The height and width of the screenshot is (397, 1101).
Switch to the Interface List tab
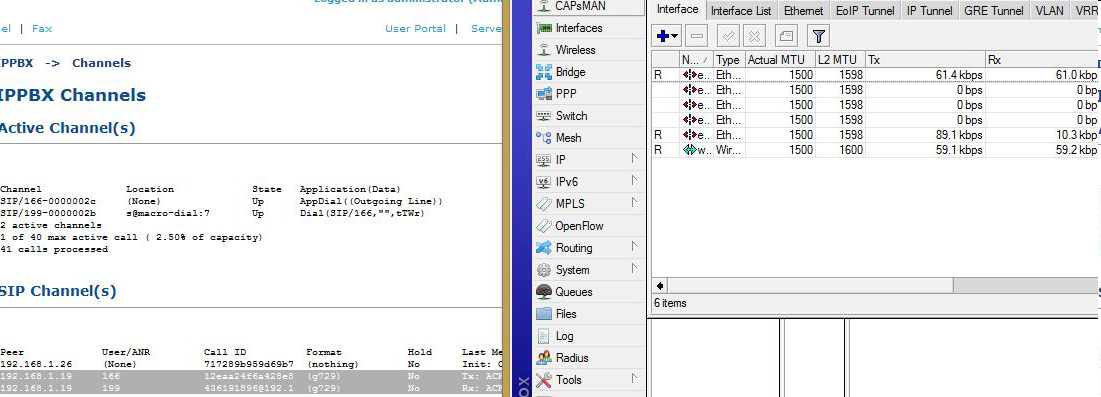pyautogui.click(x=741, y=11)
